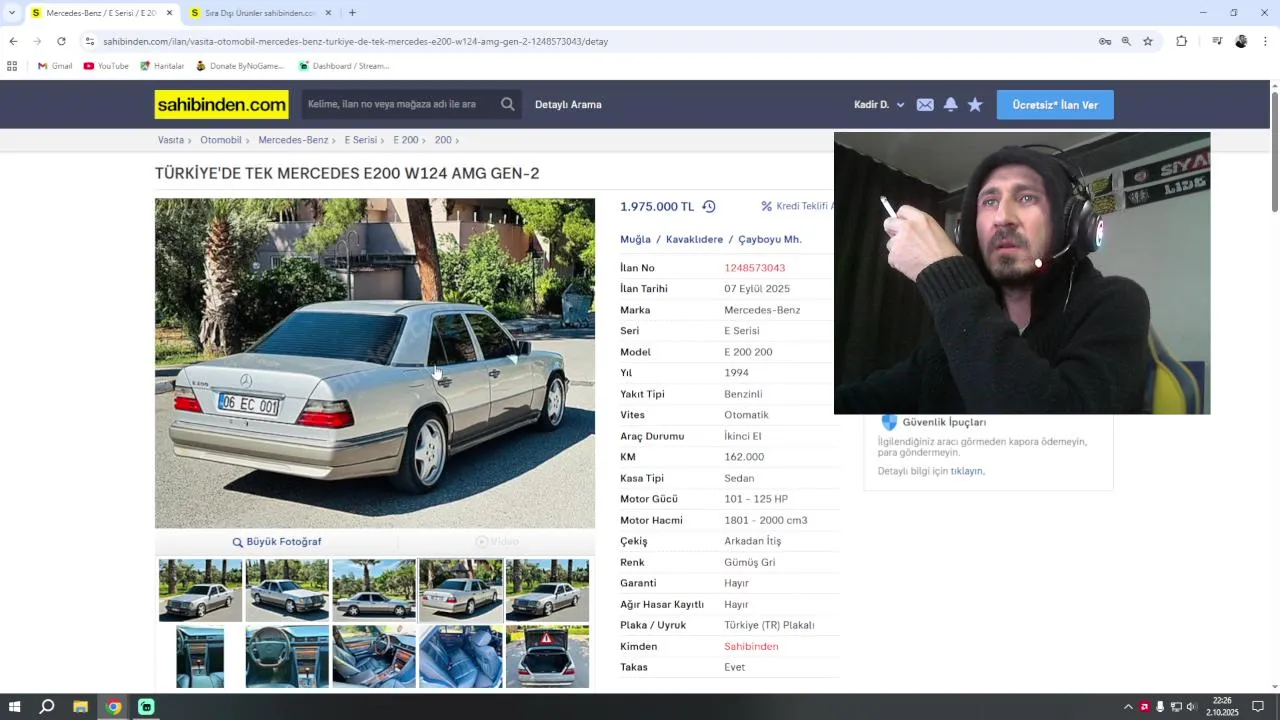The image size is (1280, 720).
Task: Click the Sahibinden value in Kimden row
Action: point(751,647)
